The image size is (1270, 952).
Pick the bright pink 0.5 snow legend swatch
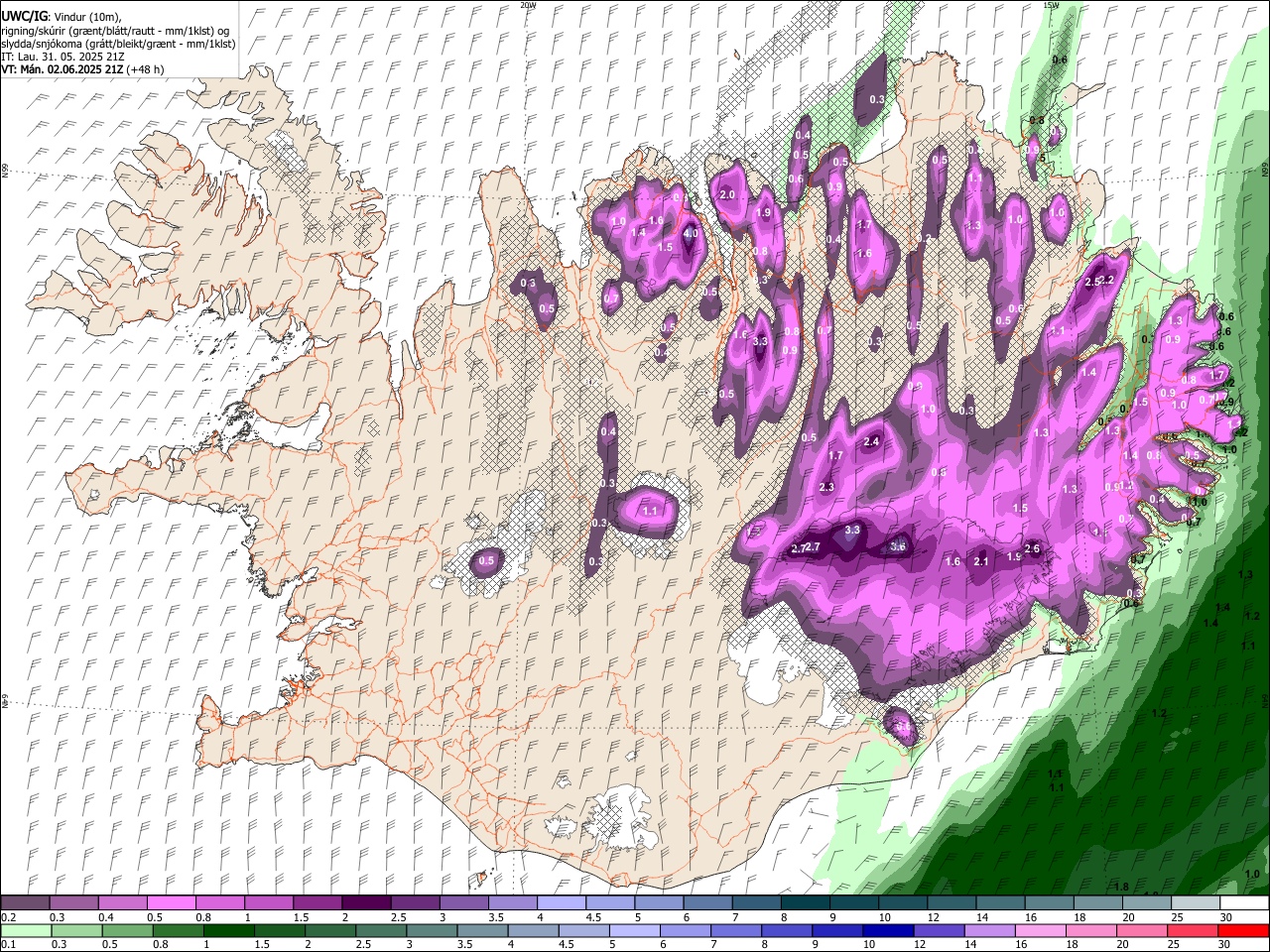coord(171,902)
